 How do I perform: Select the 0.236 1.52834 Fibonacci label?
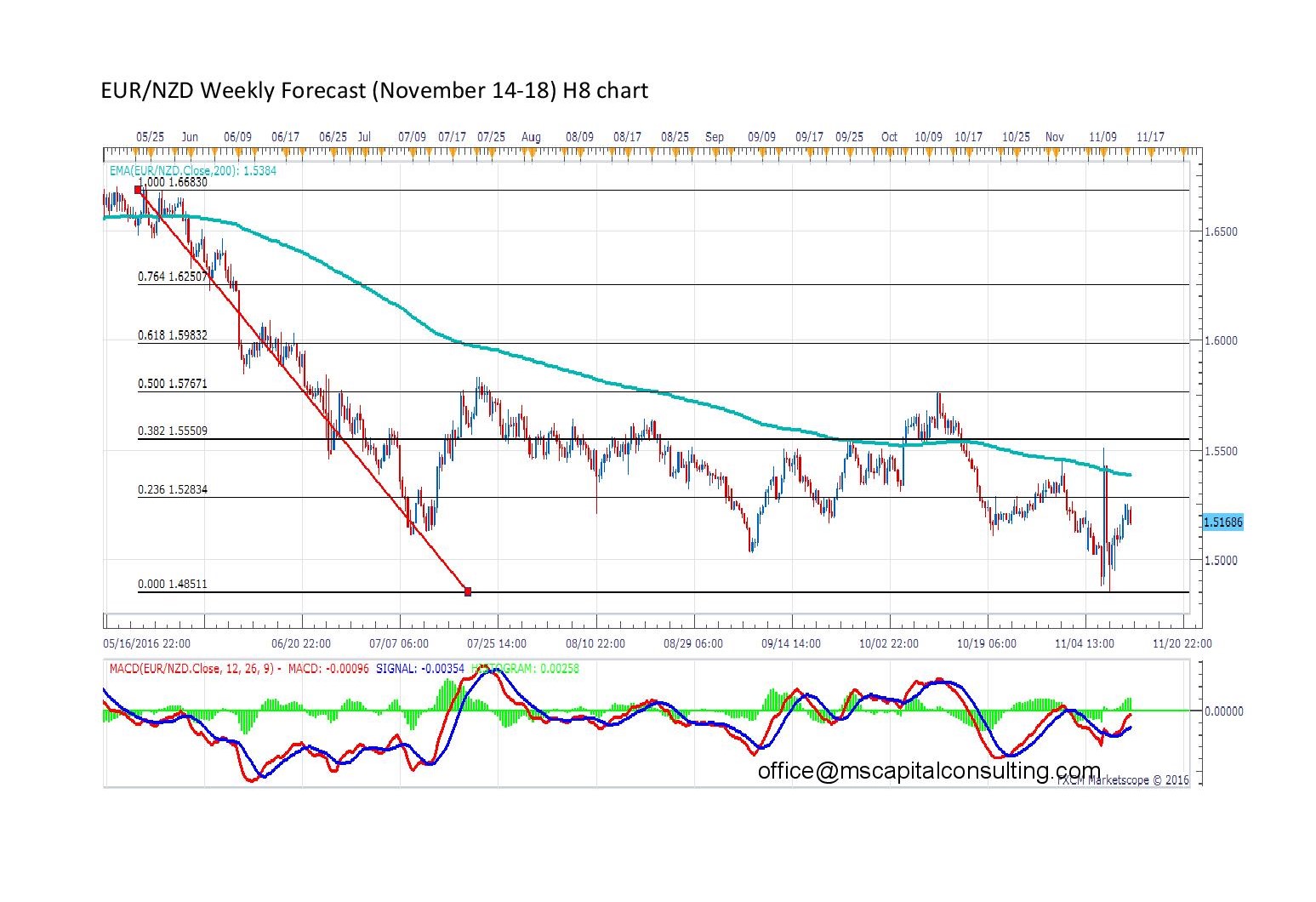click(x=173, y=489)
